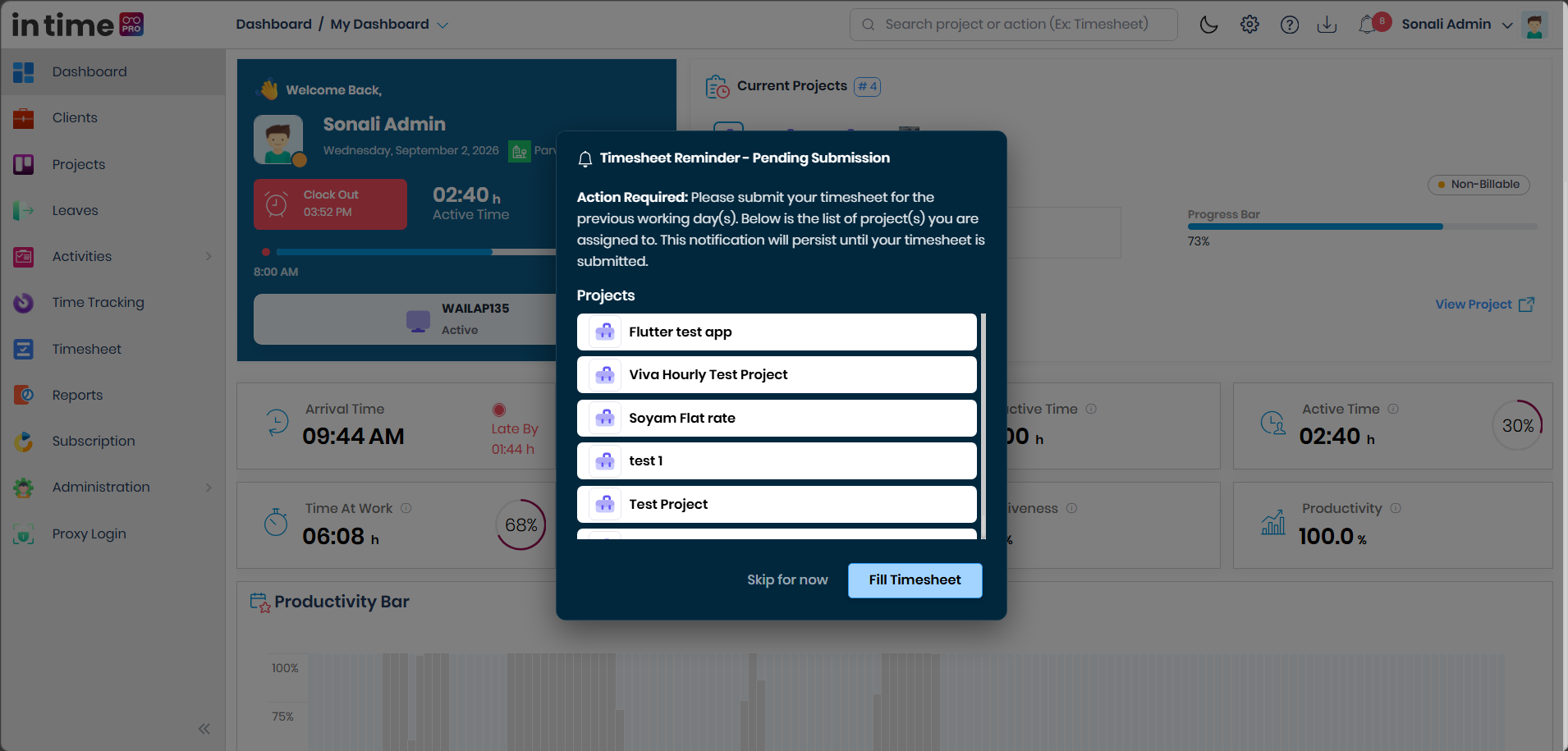Click the project Progress Bar at 73%
Viewport: 1568px width, 751px height.
(x=1362, y=227)
